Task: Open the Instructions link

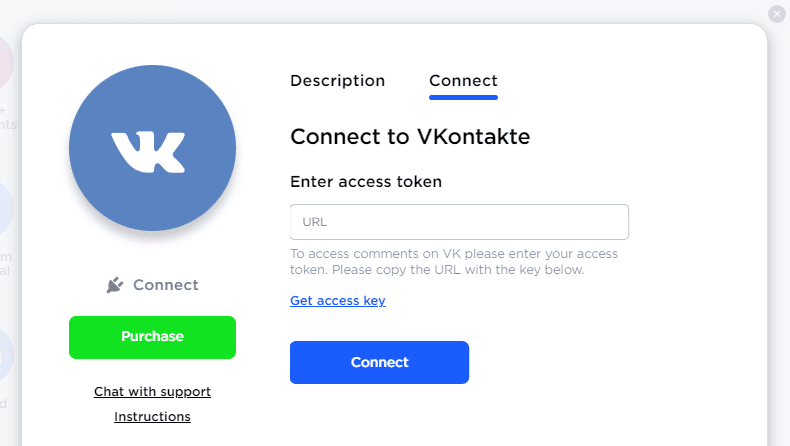Action: click(152, 416)
